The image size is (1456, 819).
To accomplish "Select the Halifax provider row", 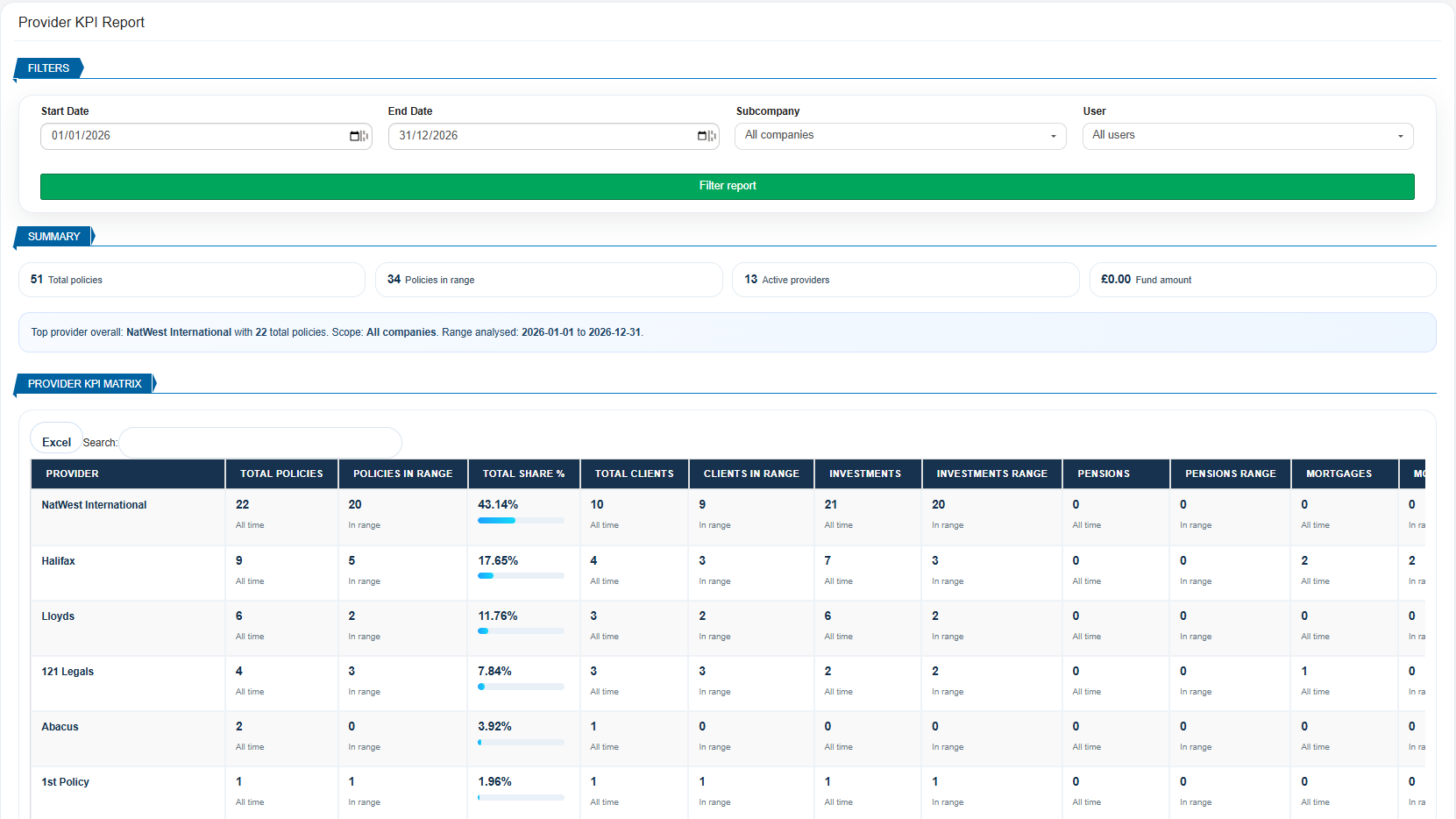I will click(x=728, y=573).
